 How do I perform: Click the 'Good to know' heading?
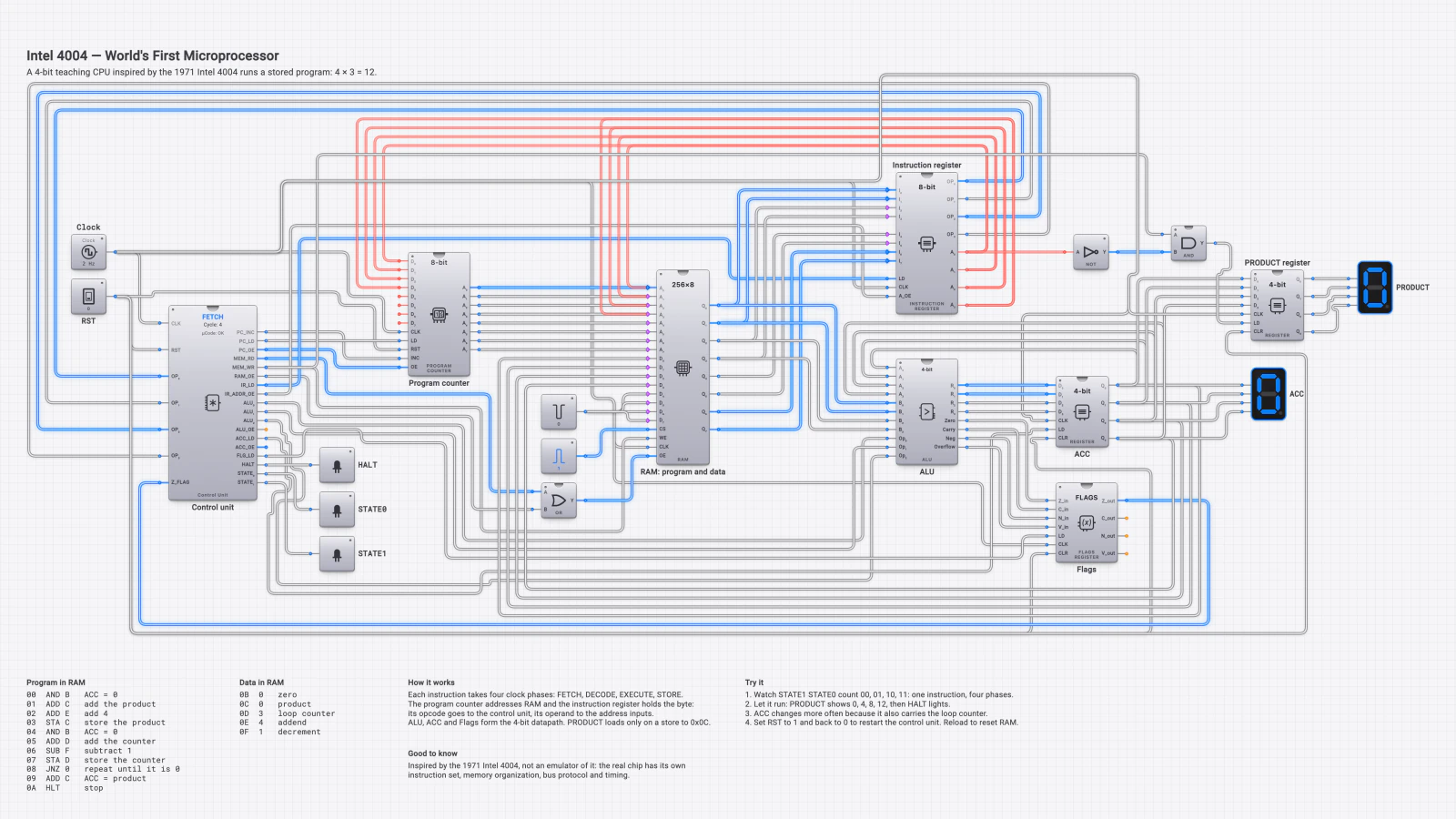(x=432, y=753)
